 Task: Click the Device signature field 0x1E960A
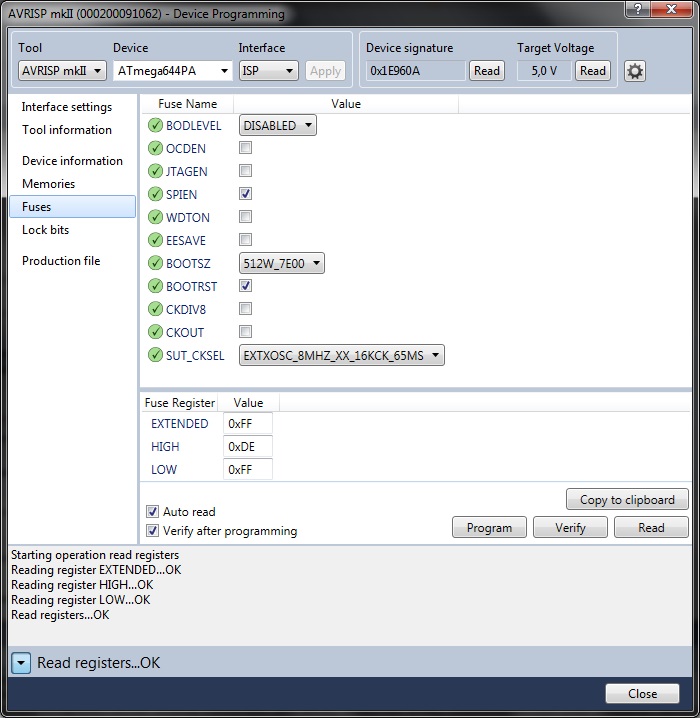point(415,71)
